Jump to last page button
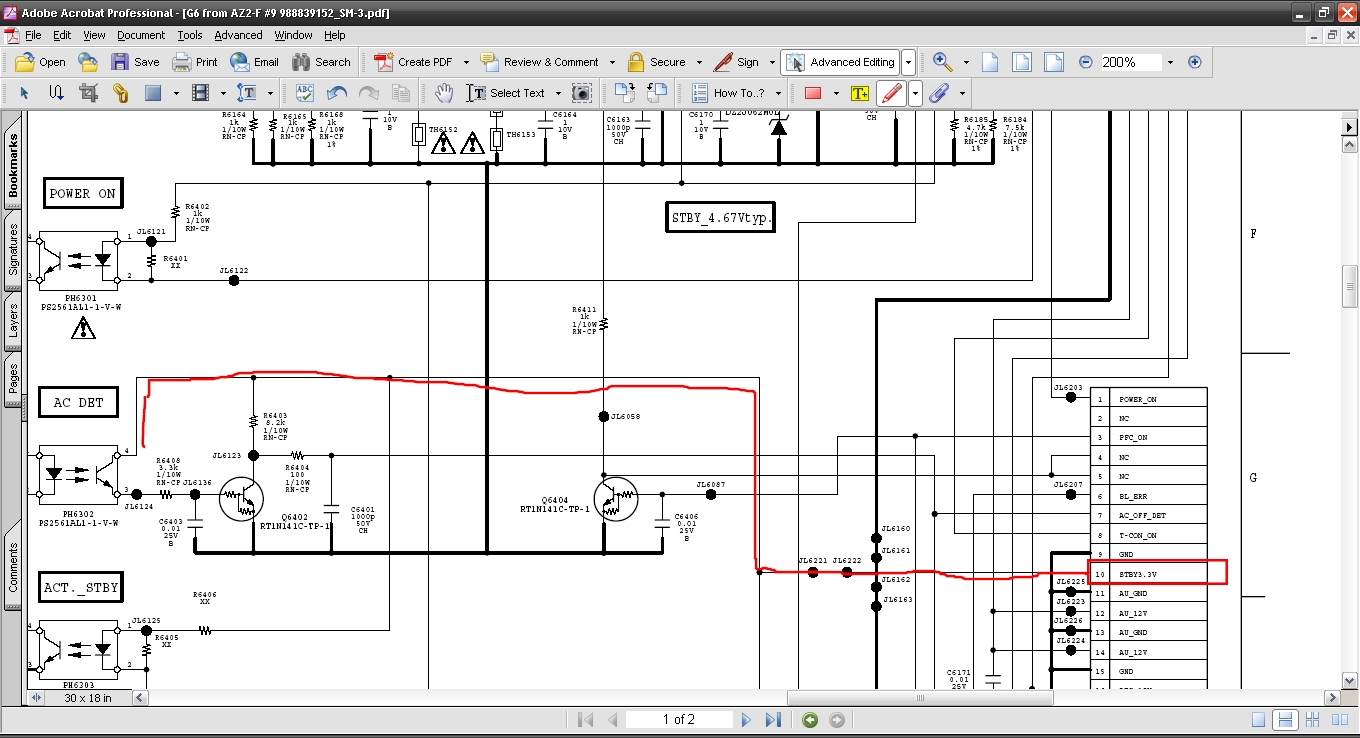The image size is (1360, 738). click(773, 720)
